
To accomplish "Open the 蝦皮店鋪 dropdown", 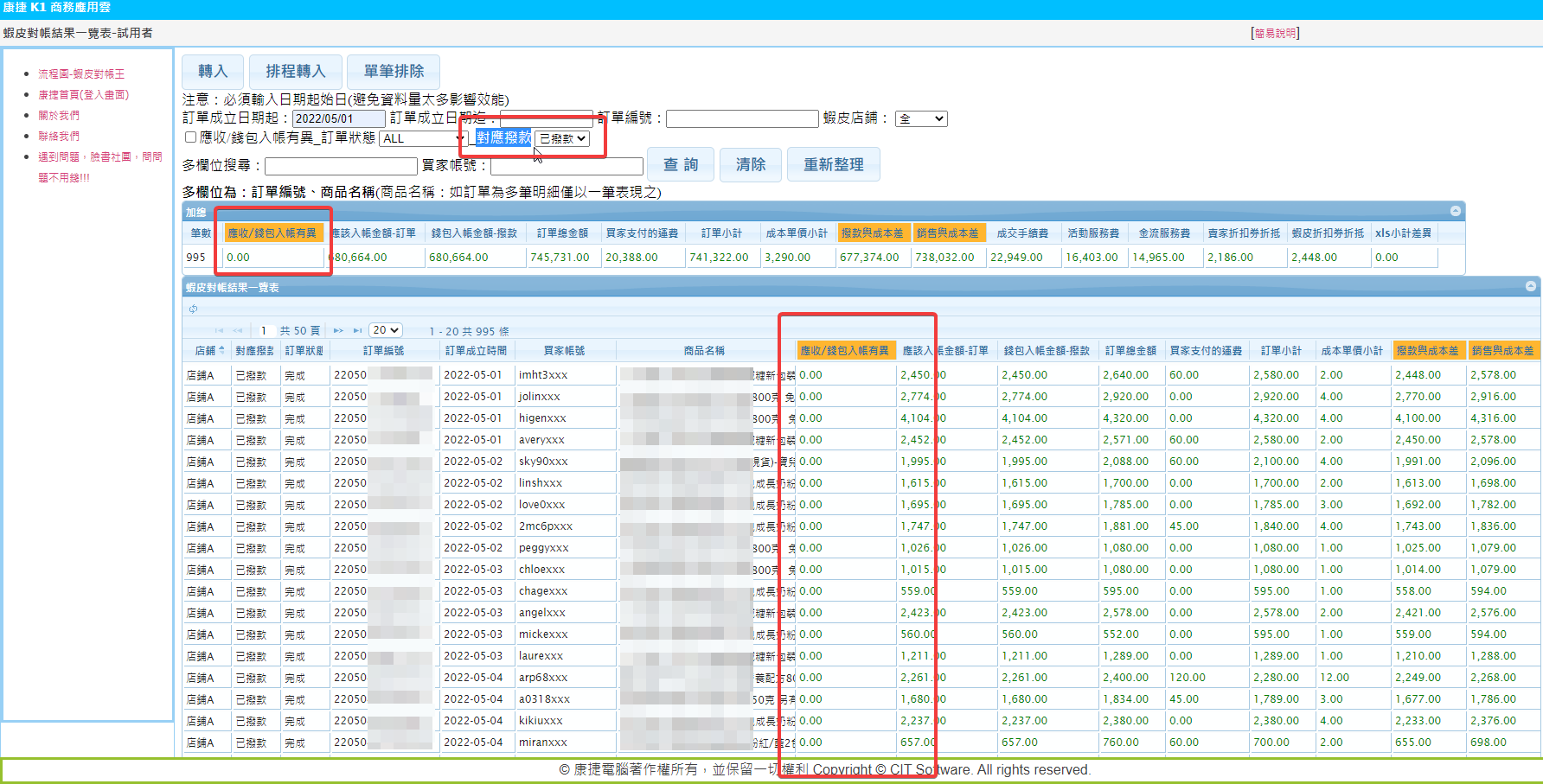I will (921, 119).
